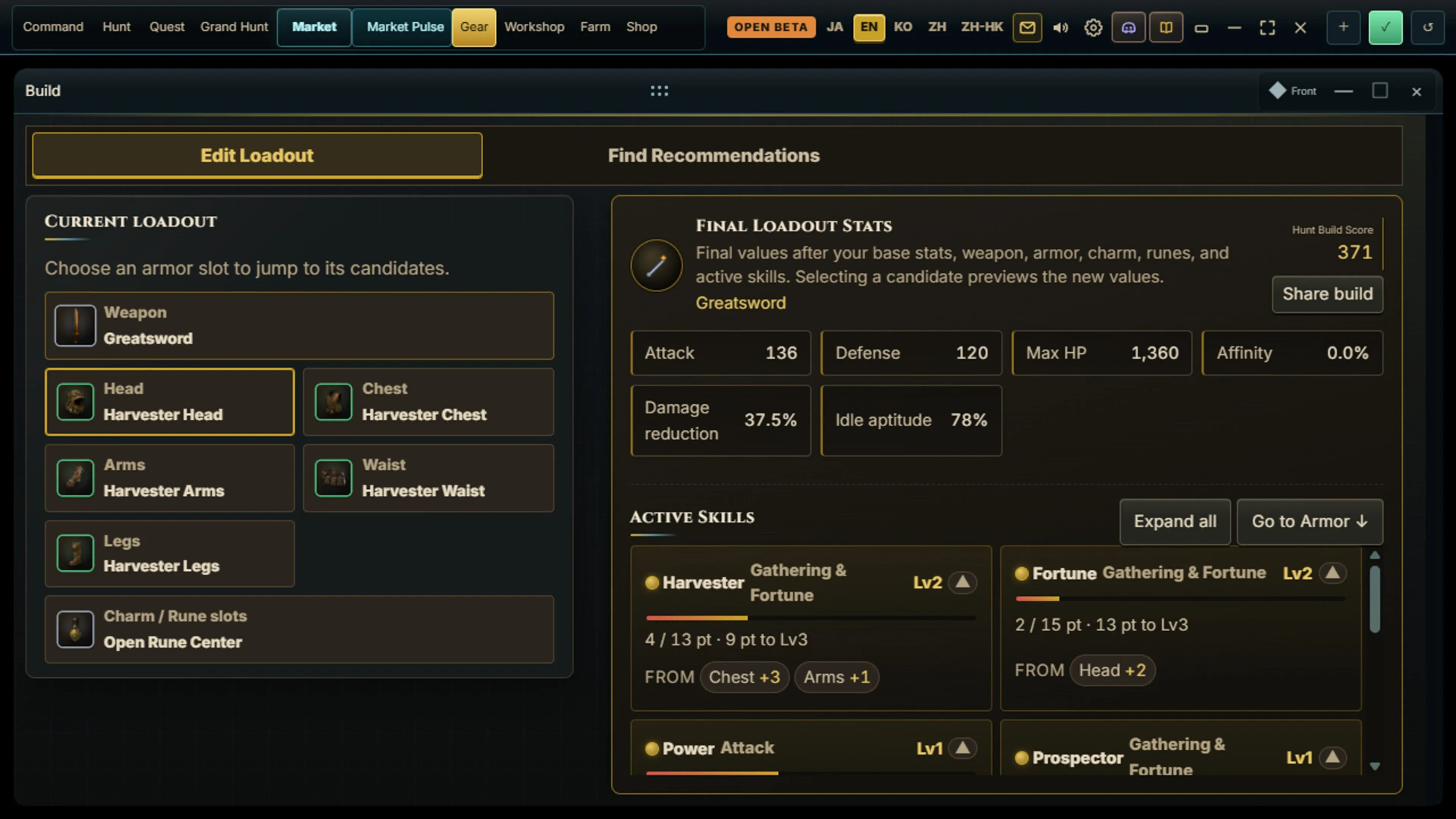Open the Workshop menu item

534,27
